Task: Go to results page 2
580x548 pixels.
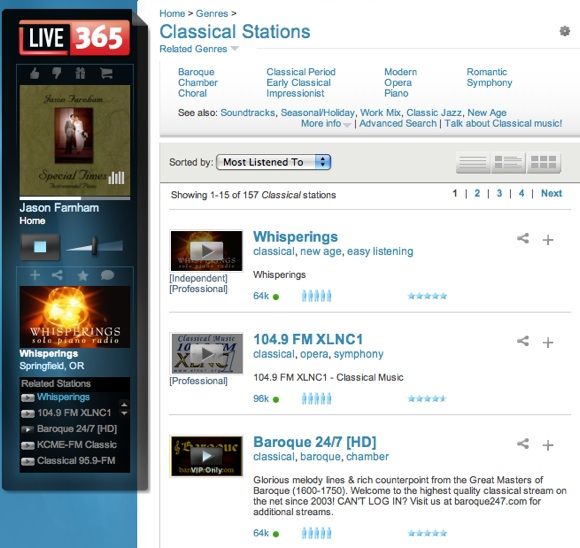Action: tap(477, 193)
